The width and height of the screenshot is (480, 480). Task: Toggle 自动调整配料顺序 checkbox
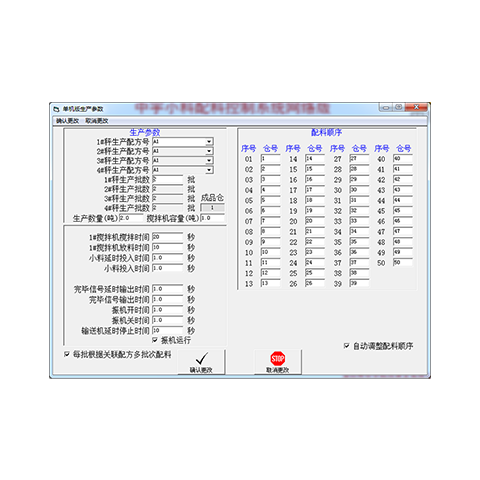(x=347, y=346)
